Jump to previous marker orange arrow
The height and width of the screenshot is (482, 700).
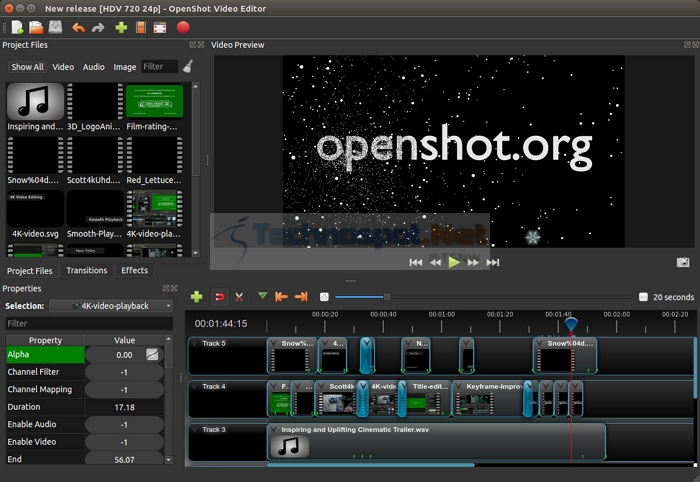[281, 296]
